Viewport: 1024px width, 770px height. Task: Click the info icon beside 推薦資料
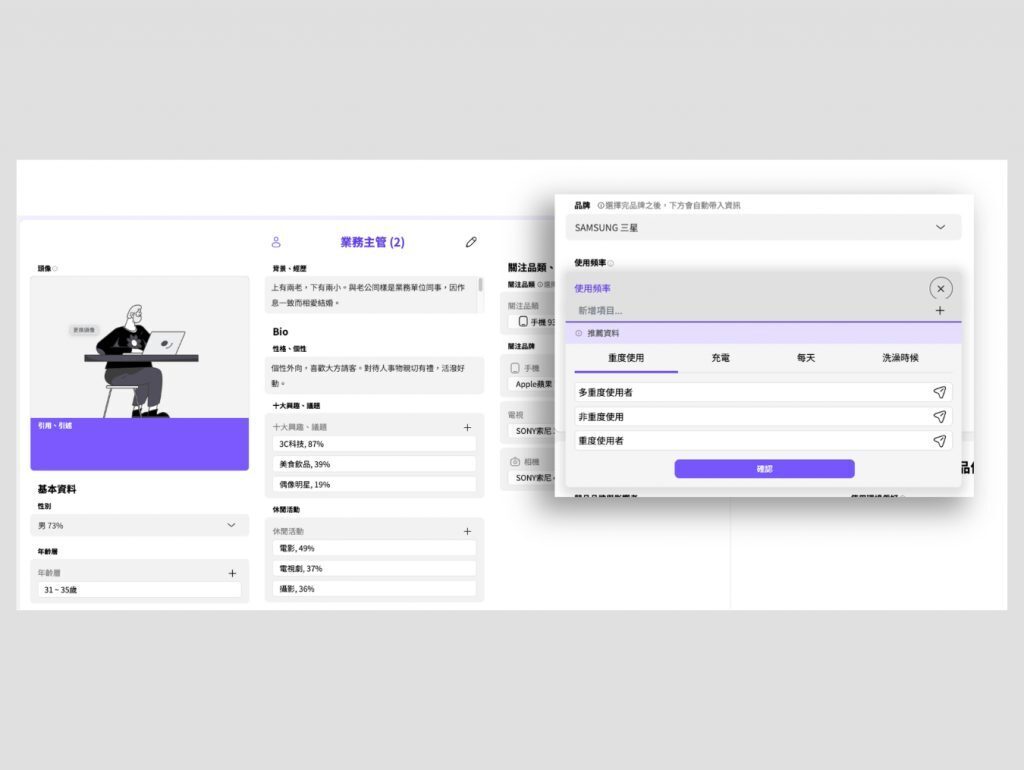[x=579, y=333]
